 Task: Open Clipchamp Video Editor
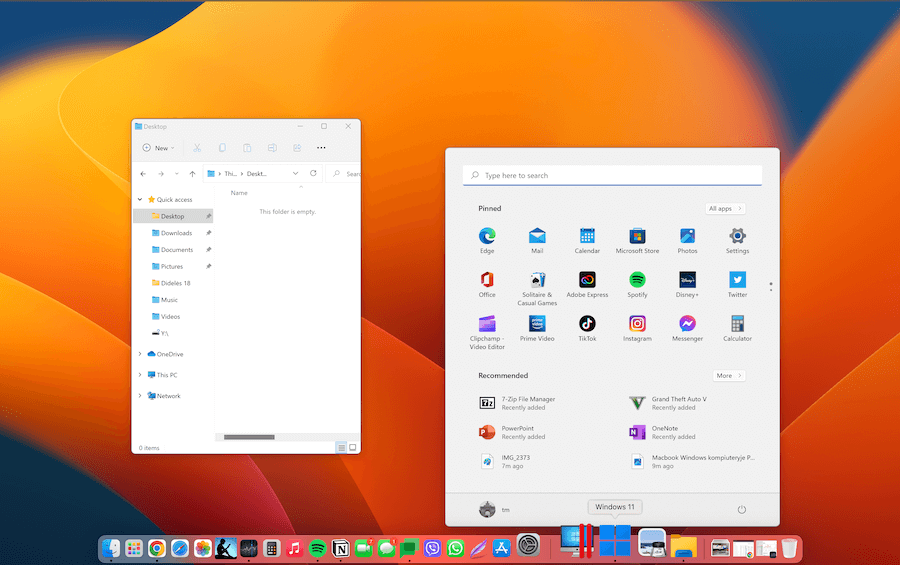click(487, 332)
